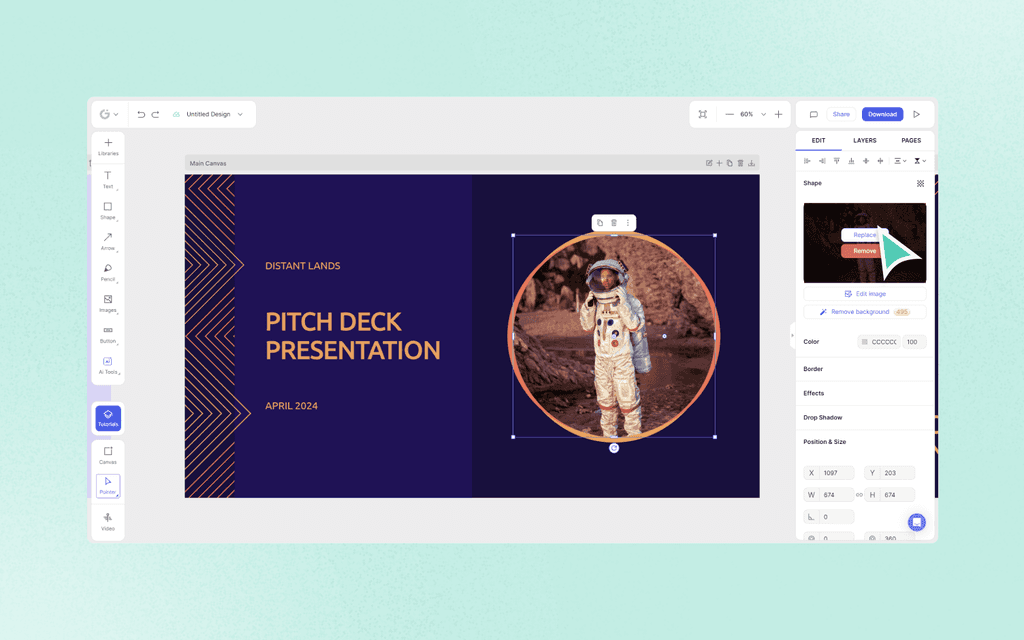
Task: Open the Untitled Design name dropdown
Action: 239,114
